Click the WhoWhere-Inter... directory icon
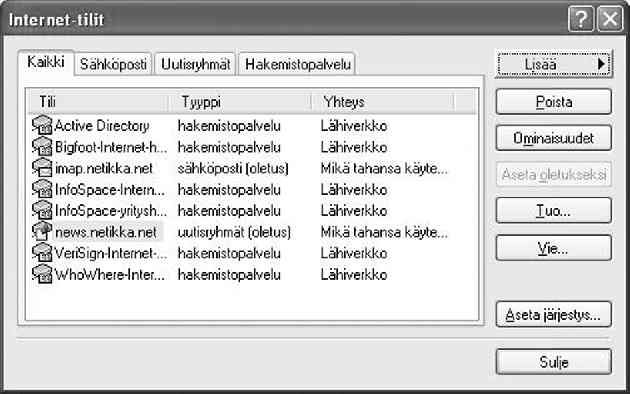 42,274
